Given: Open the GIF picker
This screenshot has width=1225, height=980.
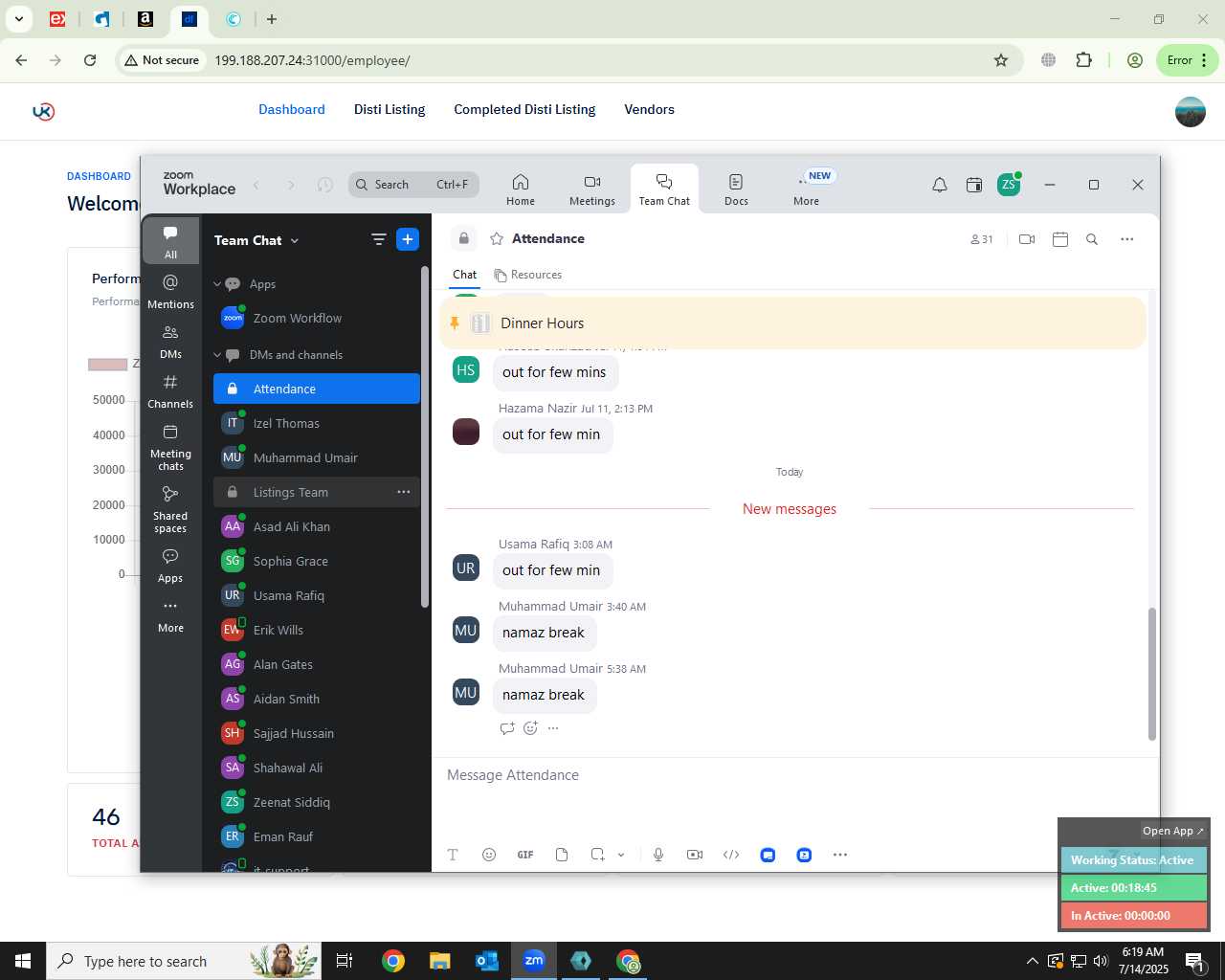Looking at the screenshot, I should 525,855.
